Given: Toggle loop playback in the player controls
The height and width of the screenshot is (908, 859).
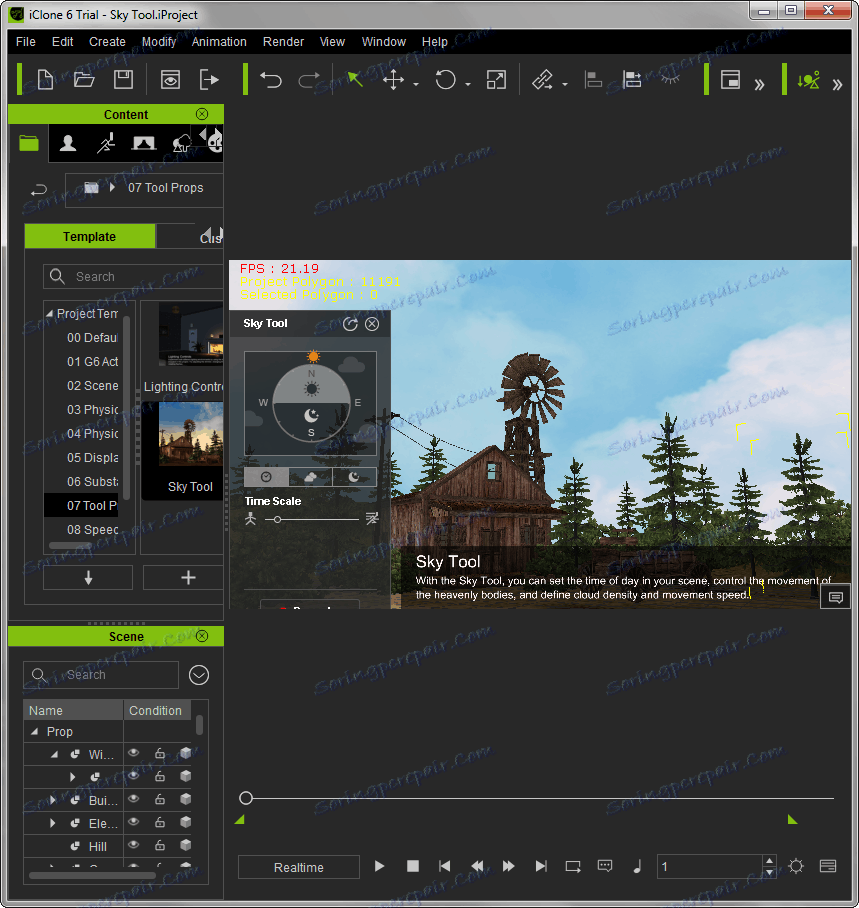Looking at the screenshot, I should pyautogui.click(x=573, y=867).
